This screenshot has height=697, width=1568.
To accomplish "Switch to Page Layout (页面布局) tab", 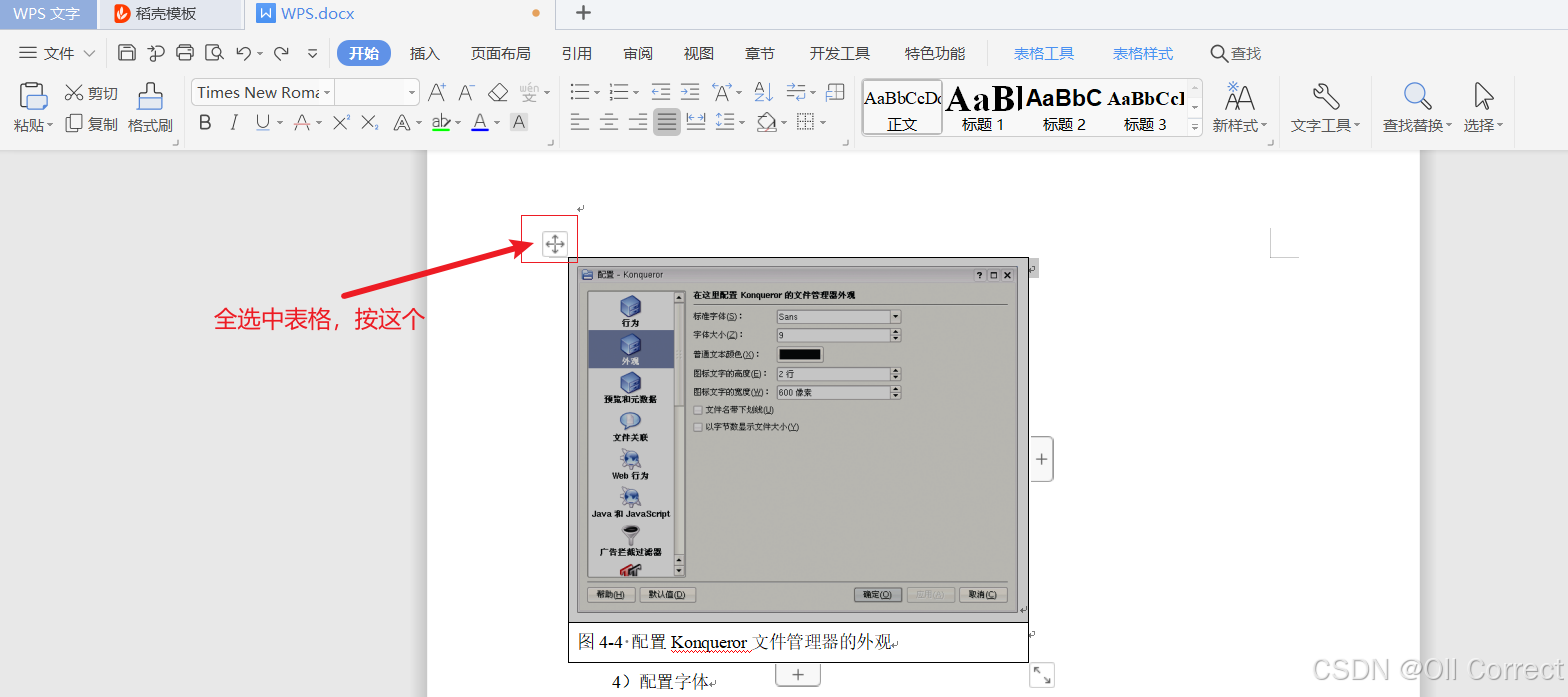I will (501, 53).
